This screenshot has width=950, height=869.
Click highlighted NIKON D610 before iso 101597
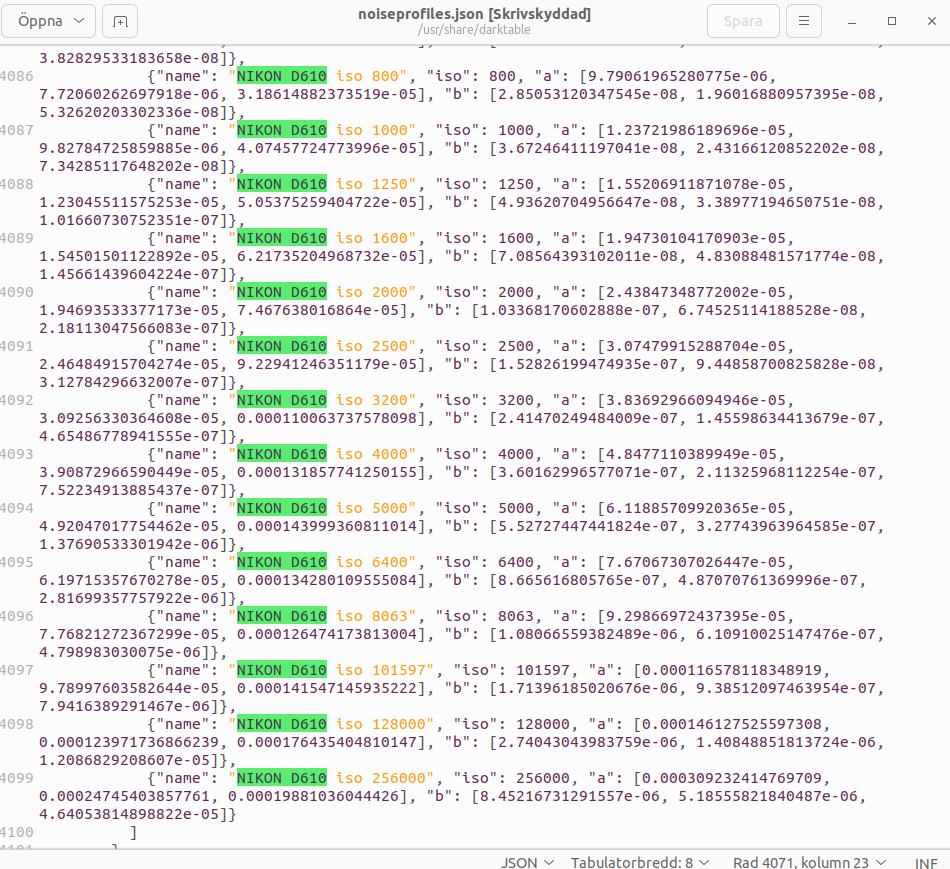[282, 669]
